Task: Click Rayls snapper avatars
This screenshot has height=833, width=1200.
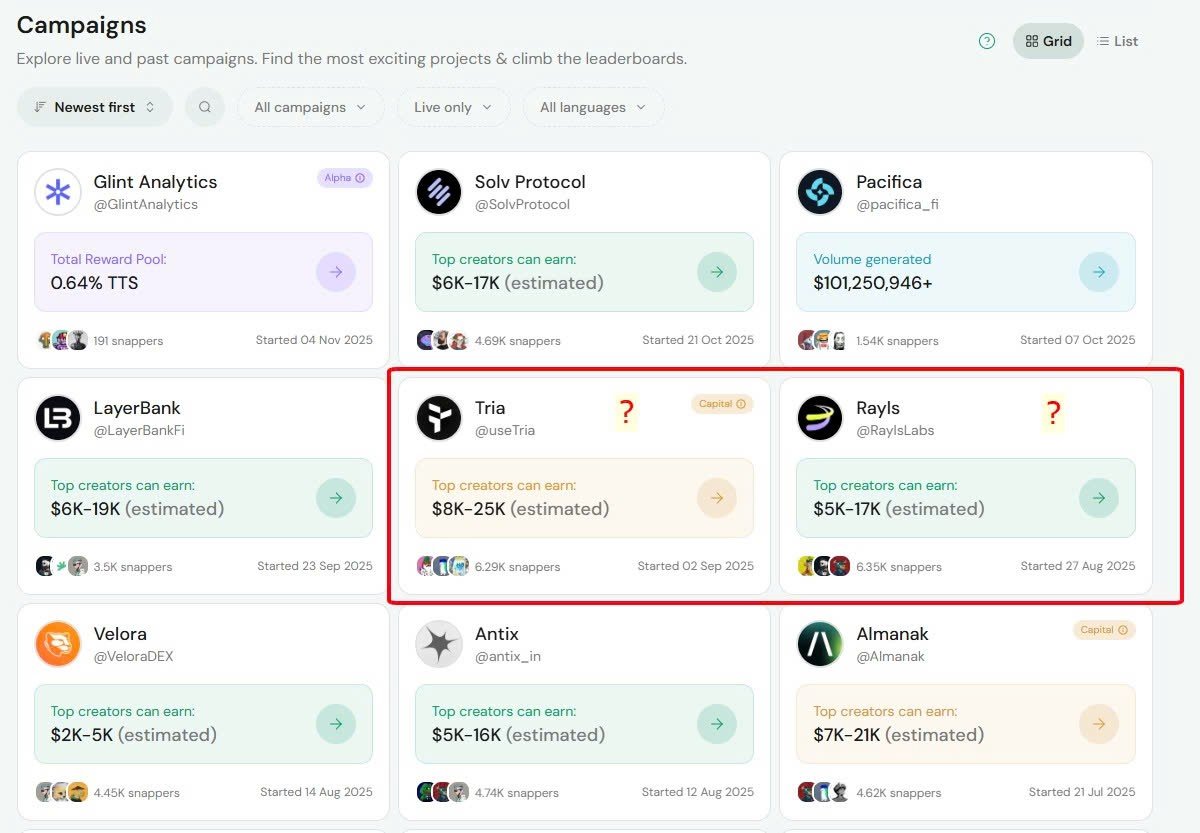Action: tap(824, 566)
